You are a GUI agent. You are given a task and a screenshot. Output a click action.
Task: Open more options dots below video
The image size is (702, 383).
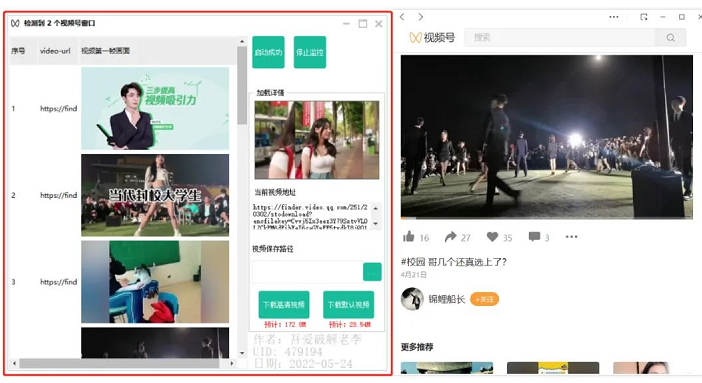(571, 237)
